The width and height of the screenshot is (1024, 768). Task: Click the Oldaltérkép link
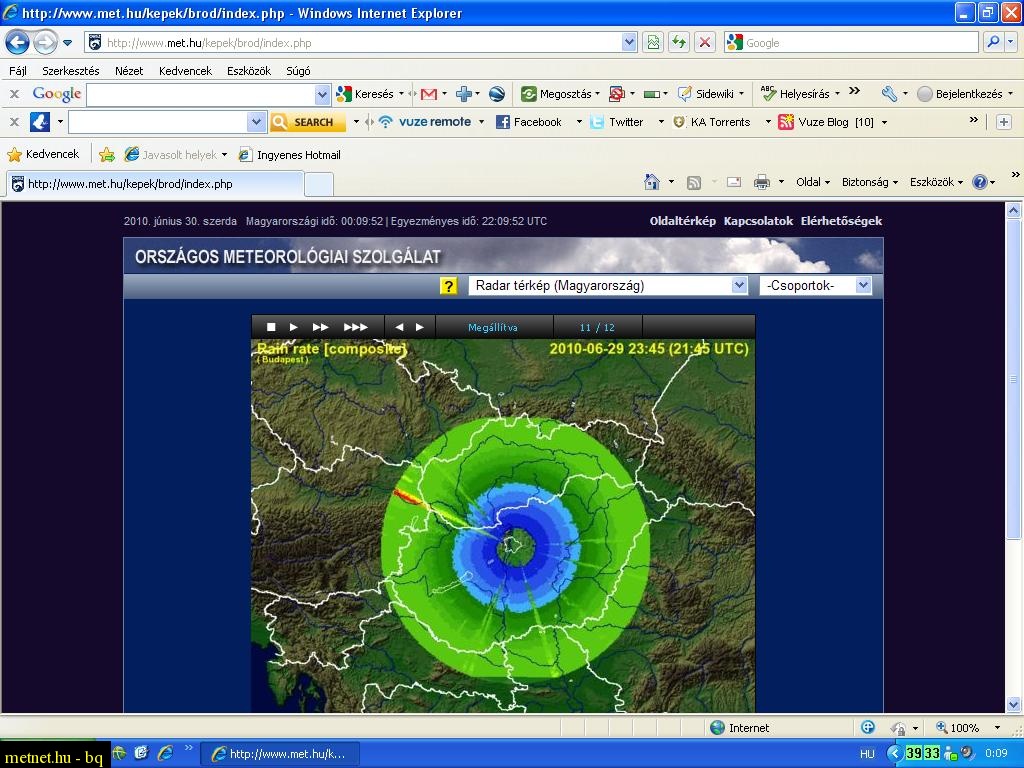pyautogui.click(x=682, y=221)
